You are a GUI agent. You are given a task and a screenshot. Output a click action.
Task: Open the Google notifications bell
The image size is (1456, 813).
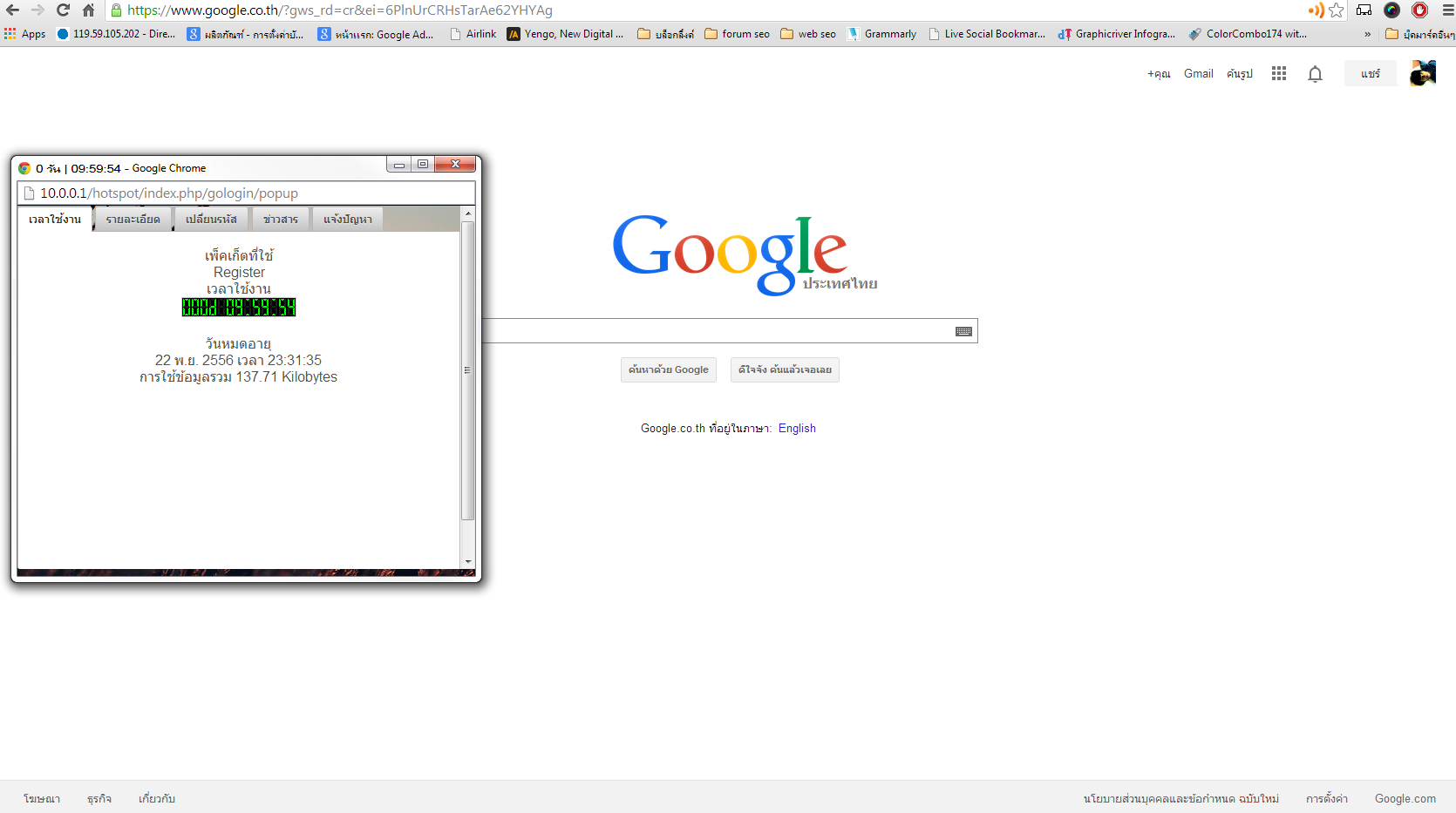coord(1315,74)
